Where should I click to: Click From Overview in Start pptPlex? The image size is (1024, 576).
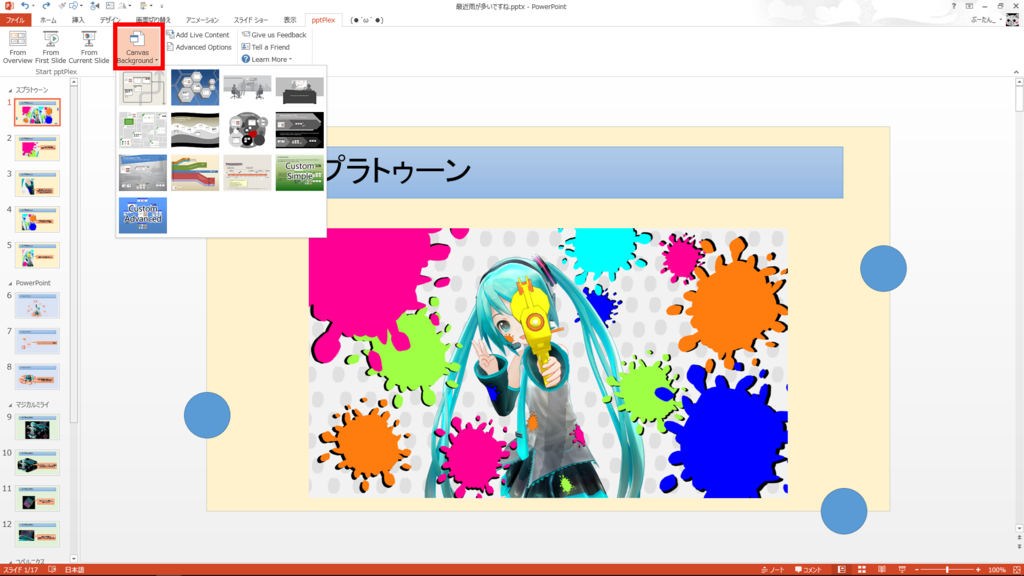[18, 47]
